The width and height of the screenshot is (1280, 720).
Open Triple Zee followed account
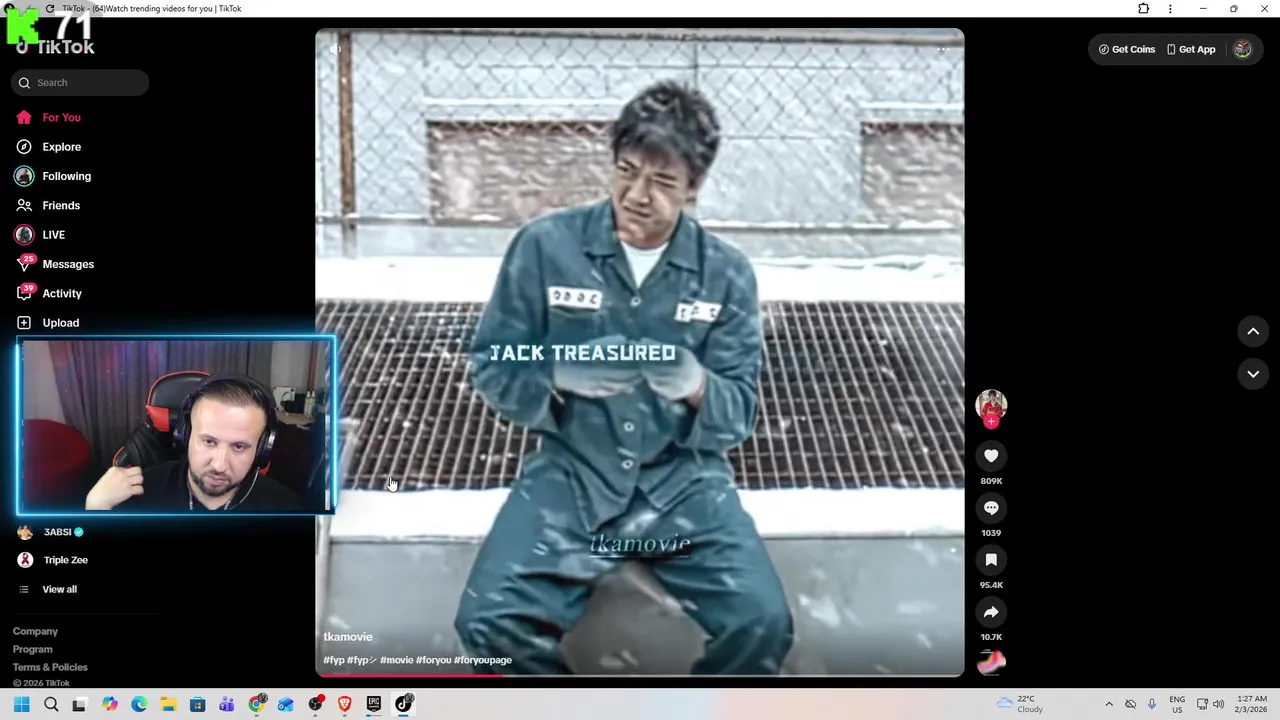(65, 560)
